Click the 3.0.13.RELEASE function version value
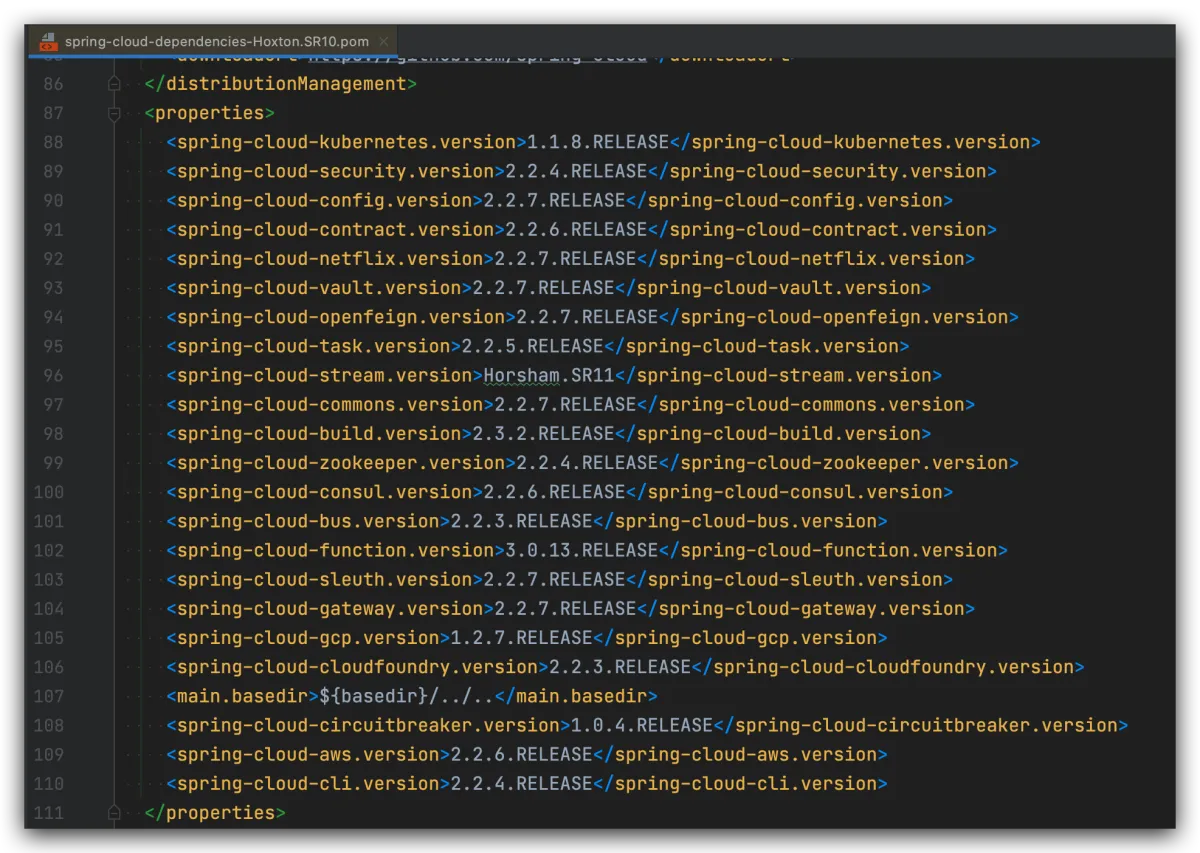Viewport: 1200px width, 853px height. point(576,550)
